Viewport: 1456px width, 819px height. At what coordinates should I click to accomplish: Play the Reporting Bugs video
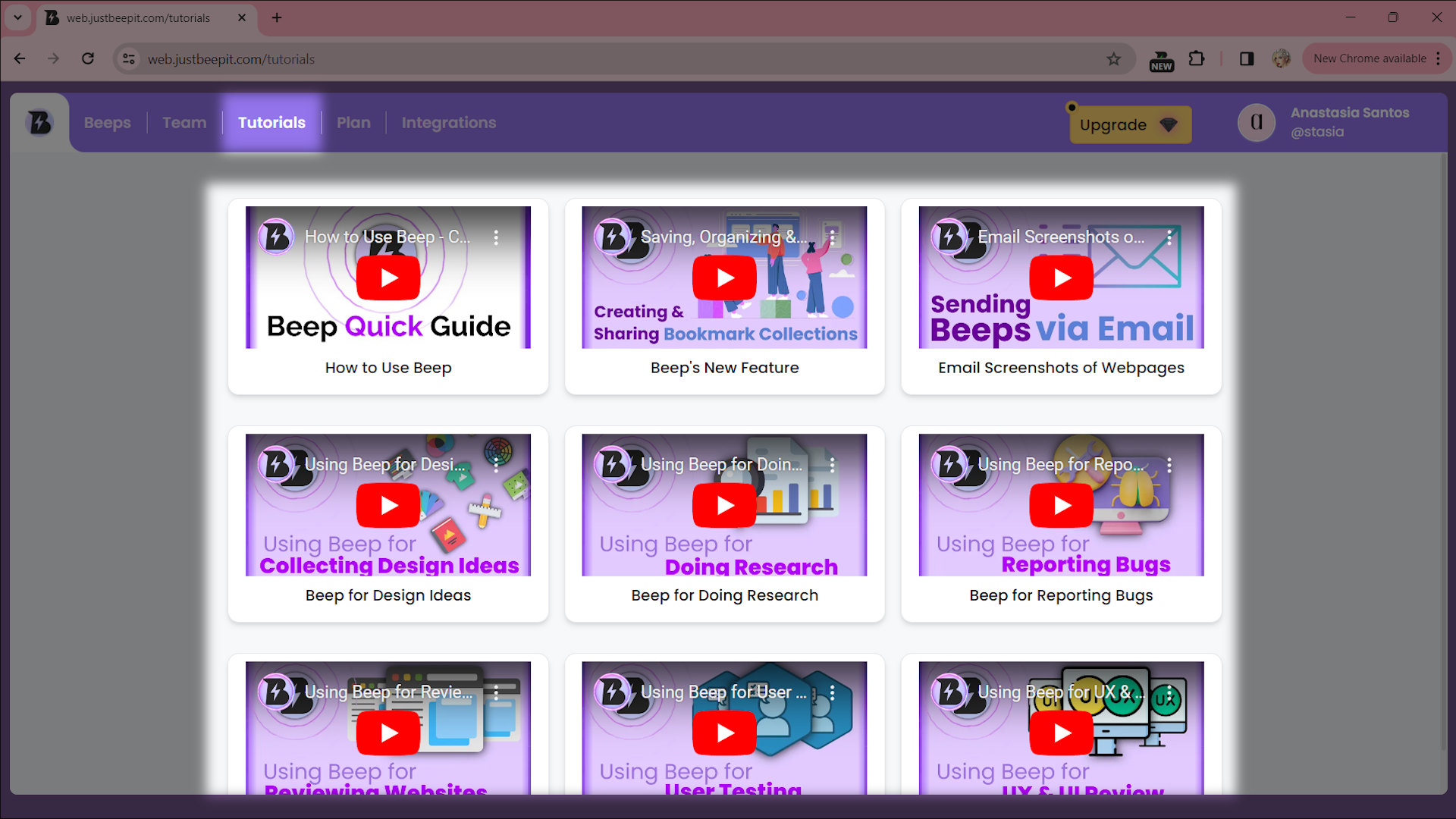(1061, 506)
